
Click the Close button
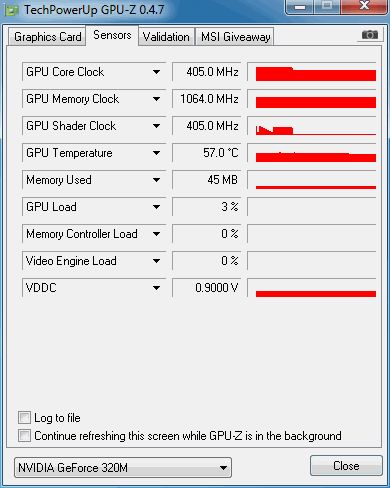[346, 466]
